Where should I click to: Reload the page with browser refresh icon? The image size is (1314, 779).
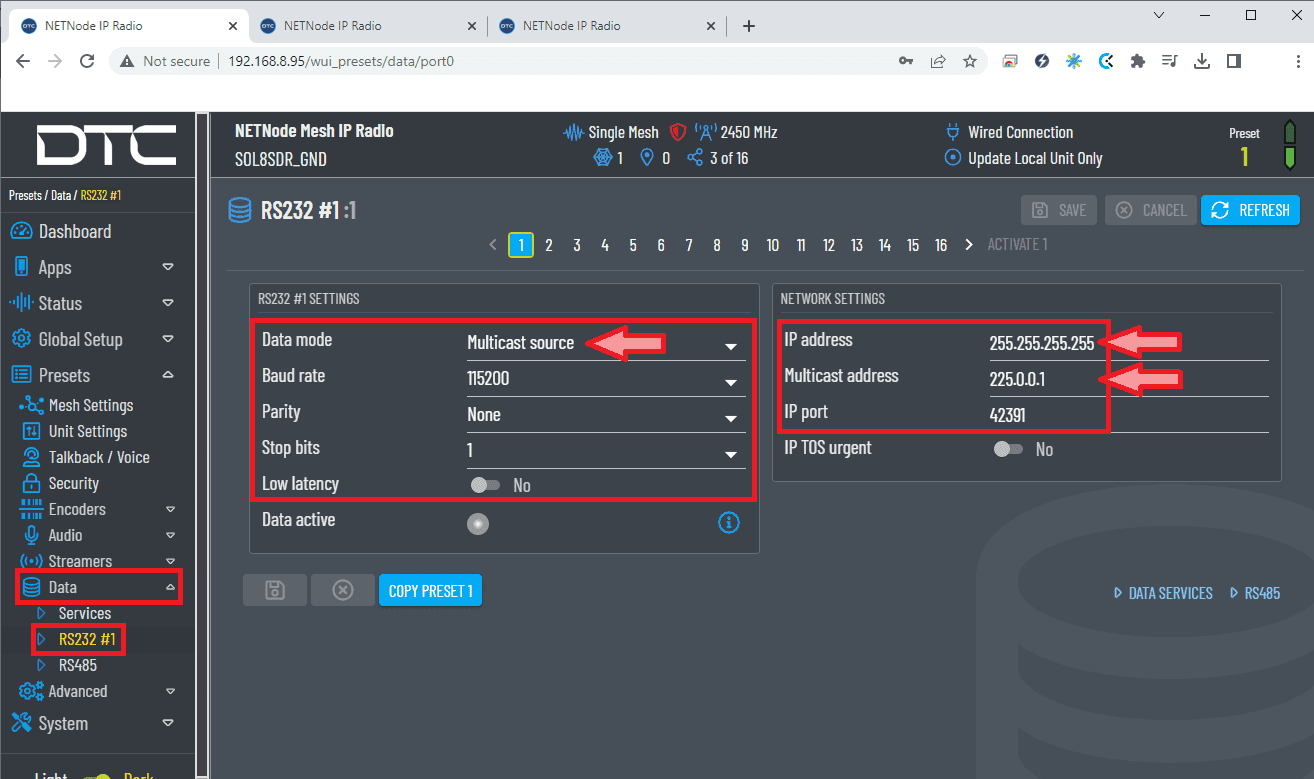87,61
